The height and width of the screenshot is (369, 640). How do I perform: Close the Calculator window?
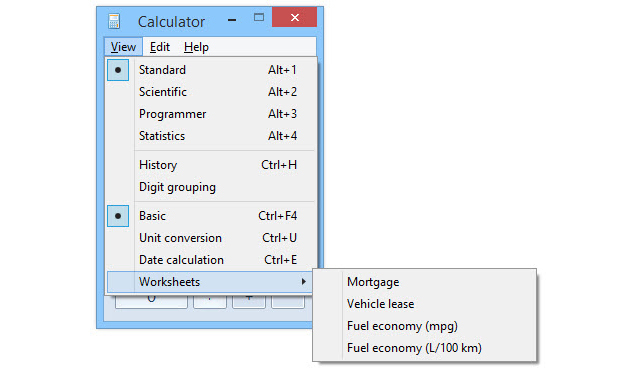[294, 17]
